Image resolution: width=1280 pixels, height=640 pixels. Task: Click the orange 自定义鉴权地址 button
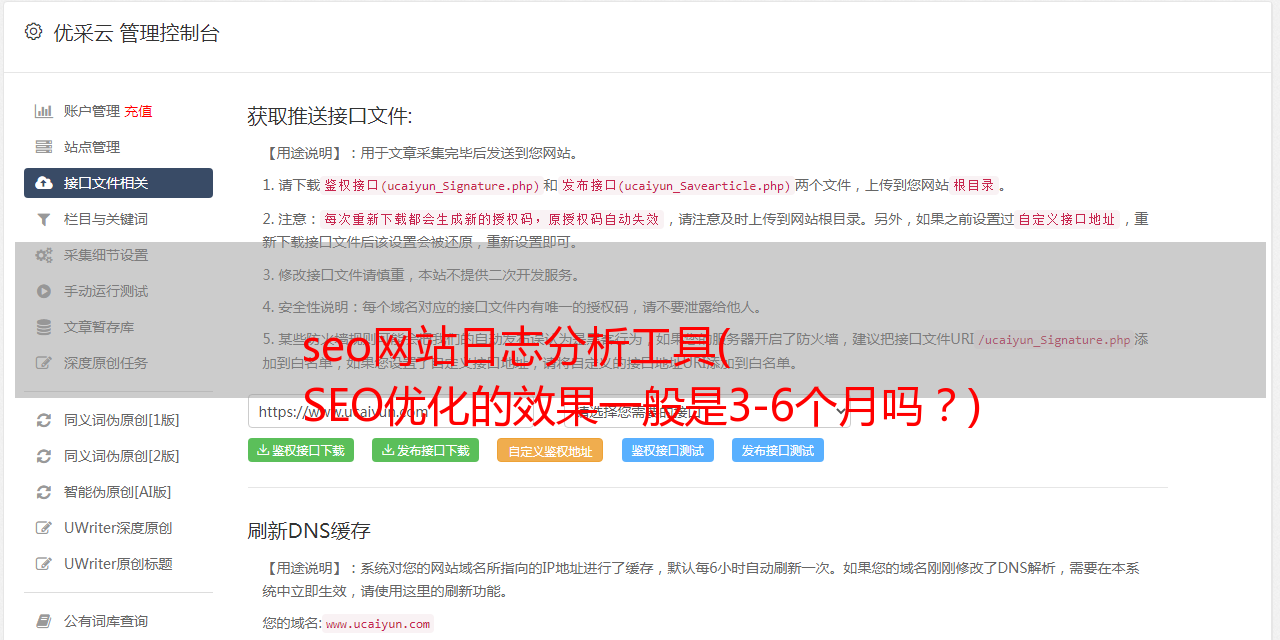550,450
